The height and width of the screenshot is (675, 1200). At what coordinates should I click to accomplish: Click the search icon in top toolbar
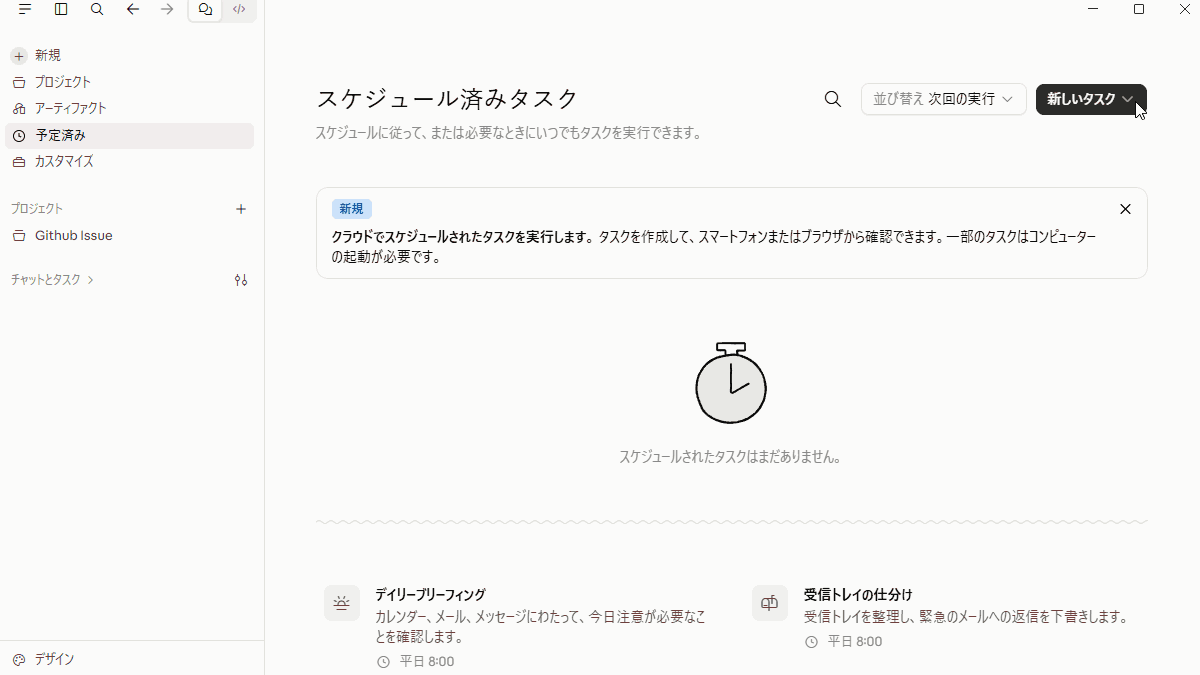[x=97, y=9]
